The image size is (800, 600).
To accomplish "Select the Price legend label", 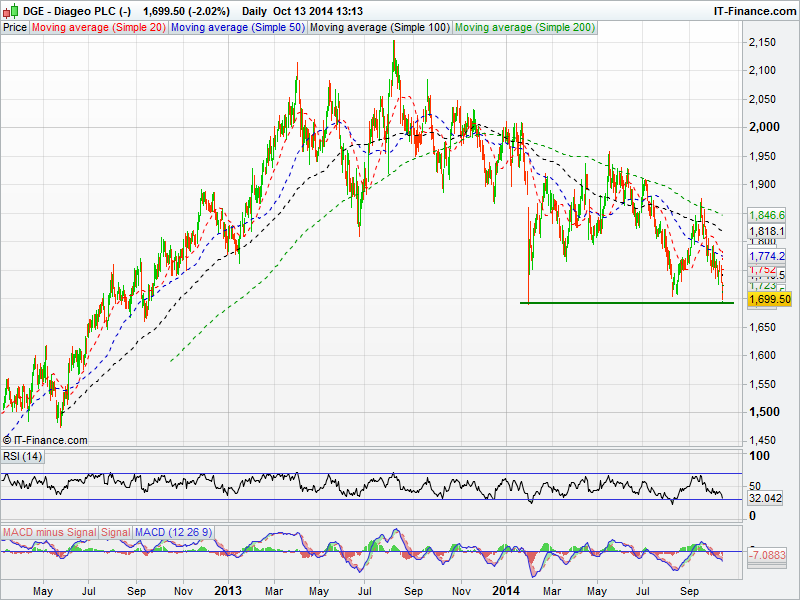I will 15,28.
